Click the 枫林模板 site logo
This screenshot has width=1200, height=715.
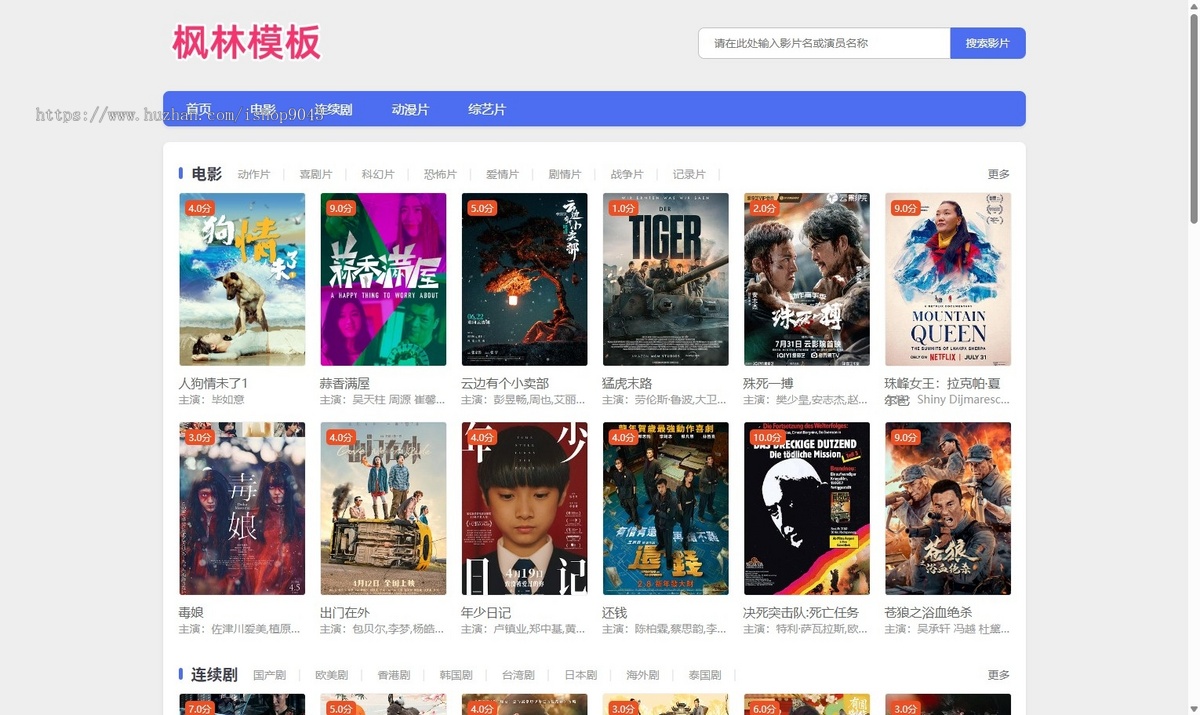click(x=246, y=43)
